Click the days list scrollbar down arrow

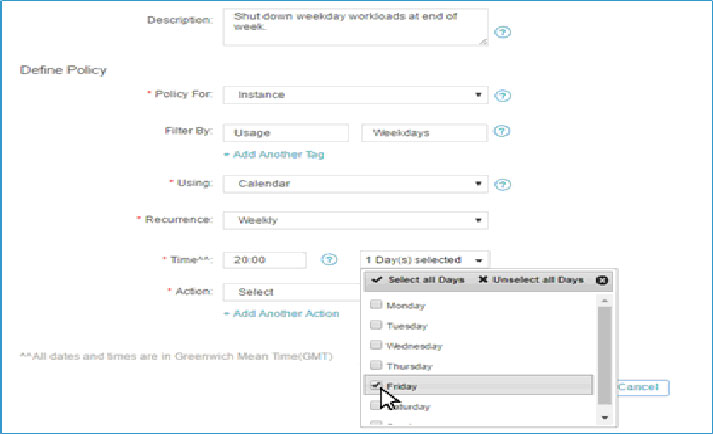coord(605,418)
